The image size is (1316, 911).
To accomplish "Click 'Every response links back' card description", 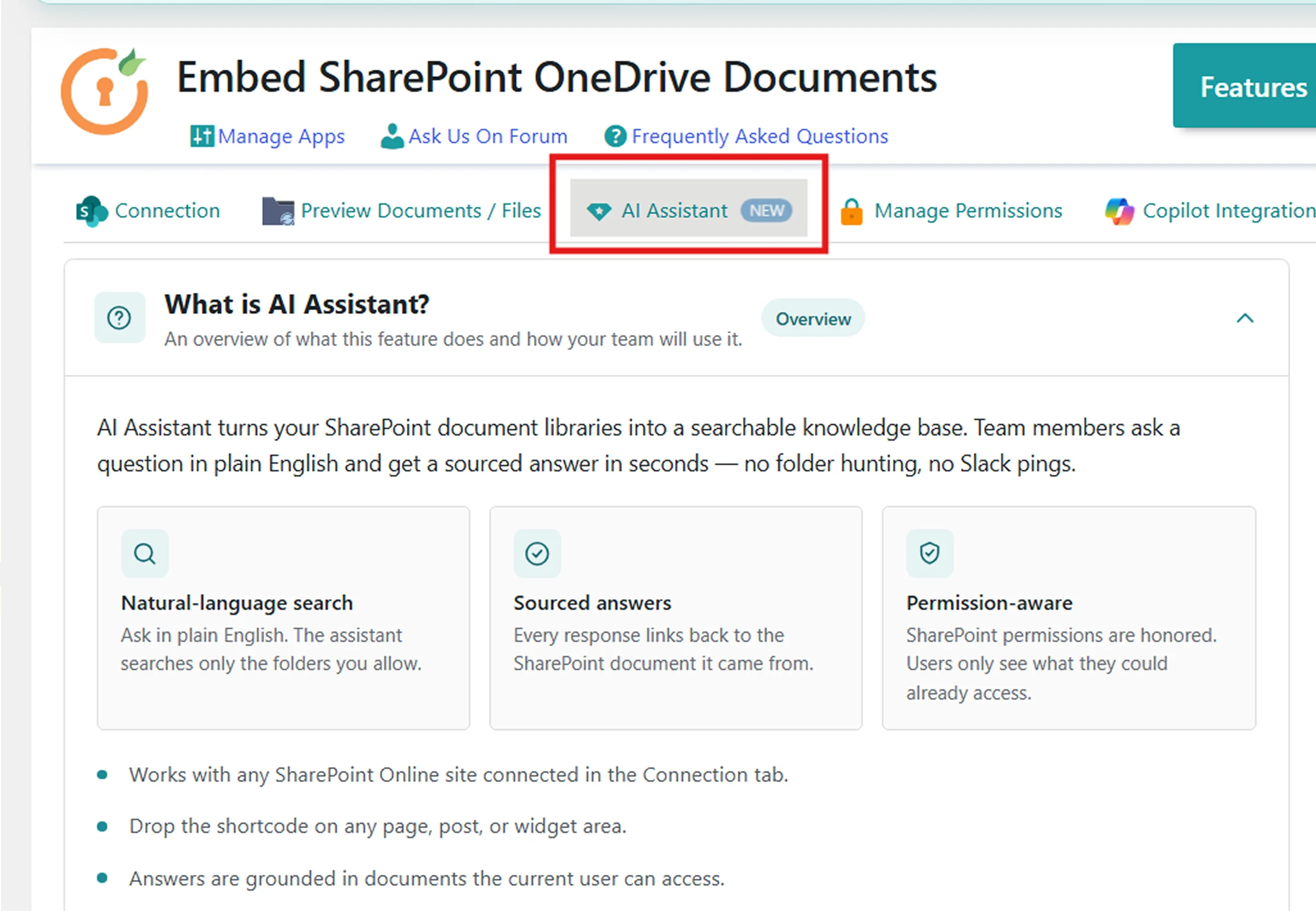I will click(x=663, y=649).
